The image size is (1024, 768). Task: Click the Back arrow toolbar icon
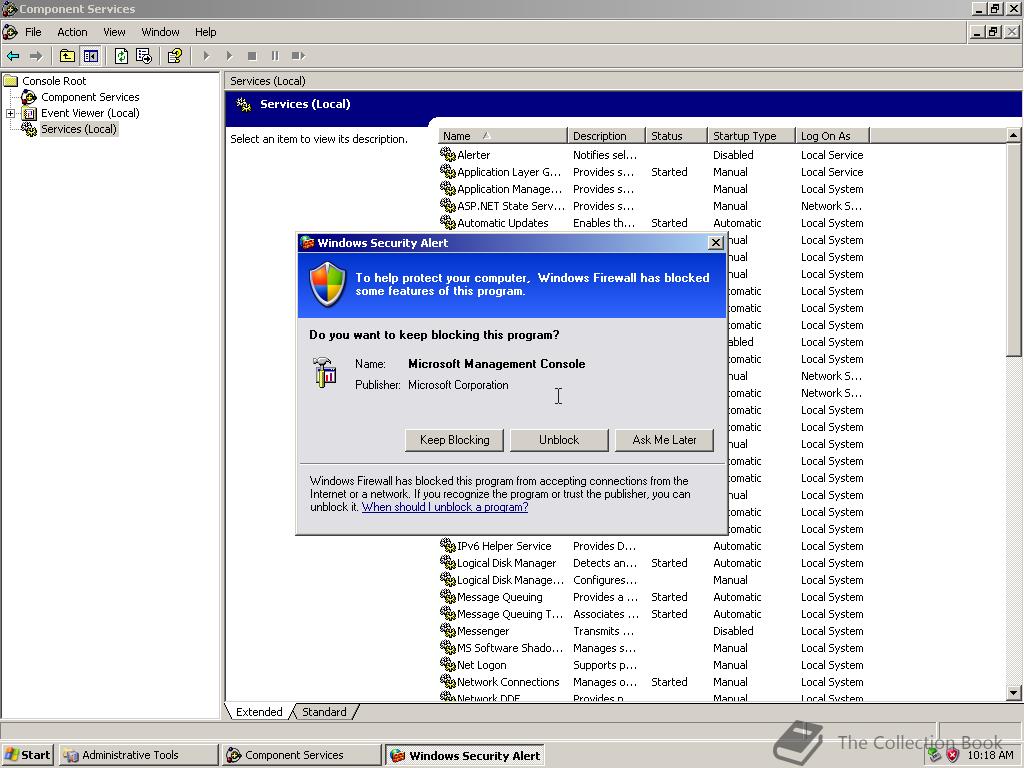(13, 56)
